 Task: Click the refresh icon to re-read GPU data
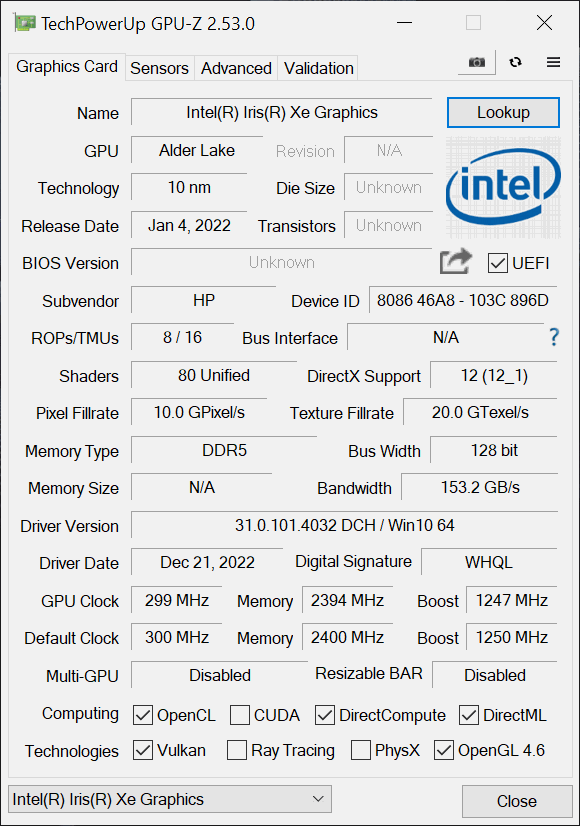coord(515,62)
